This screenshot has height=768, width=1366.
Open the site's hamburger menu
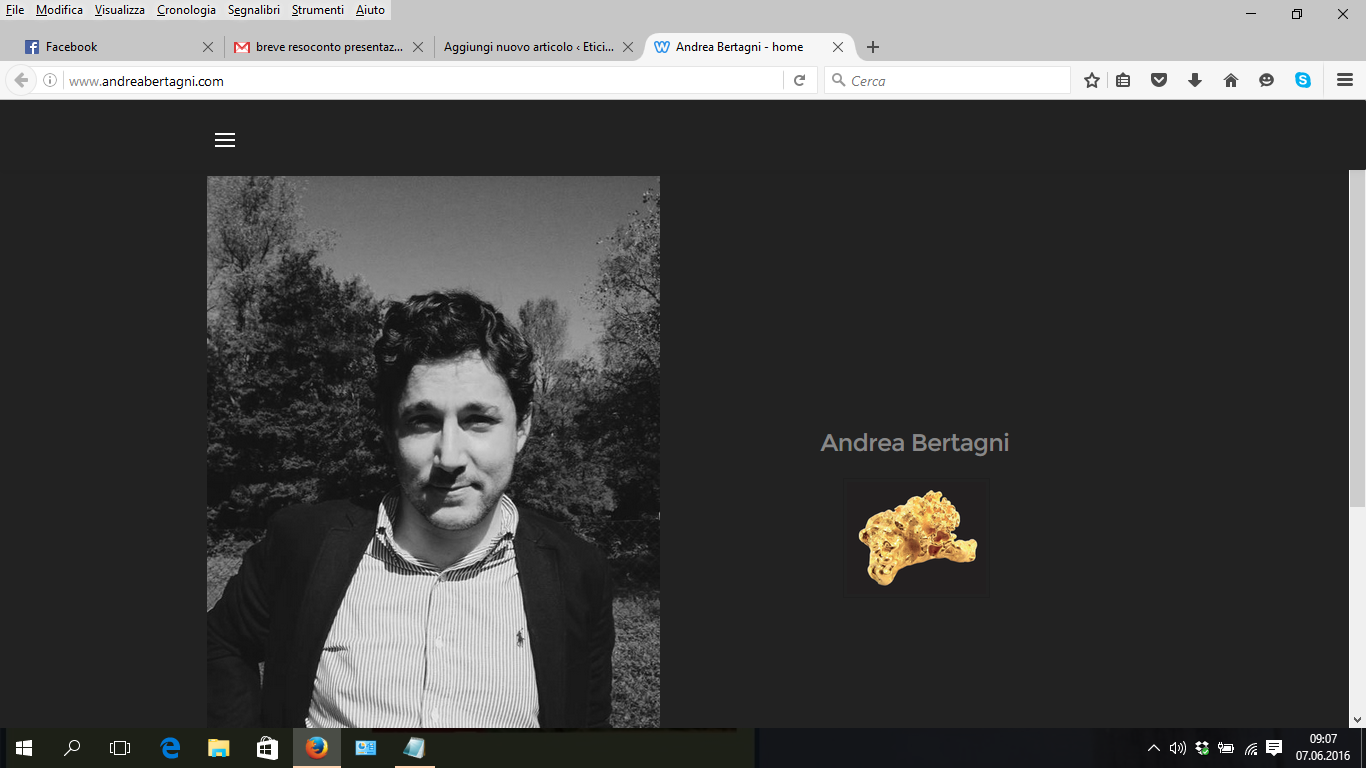[x=225, y=140]
